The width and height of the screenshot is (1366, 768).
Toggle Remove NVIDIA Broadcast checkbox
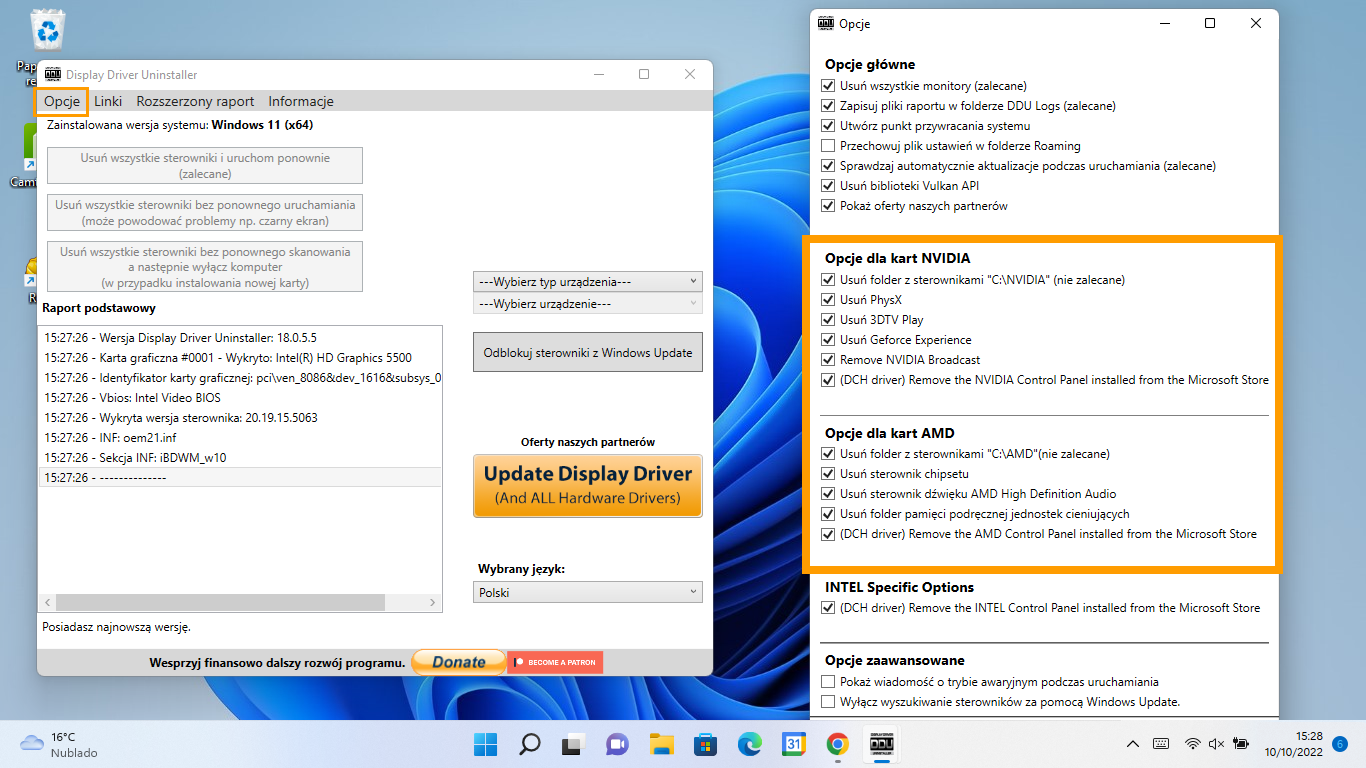pos(827,360)
